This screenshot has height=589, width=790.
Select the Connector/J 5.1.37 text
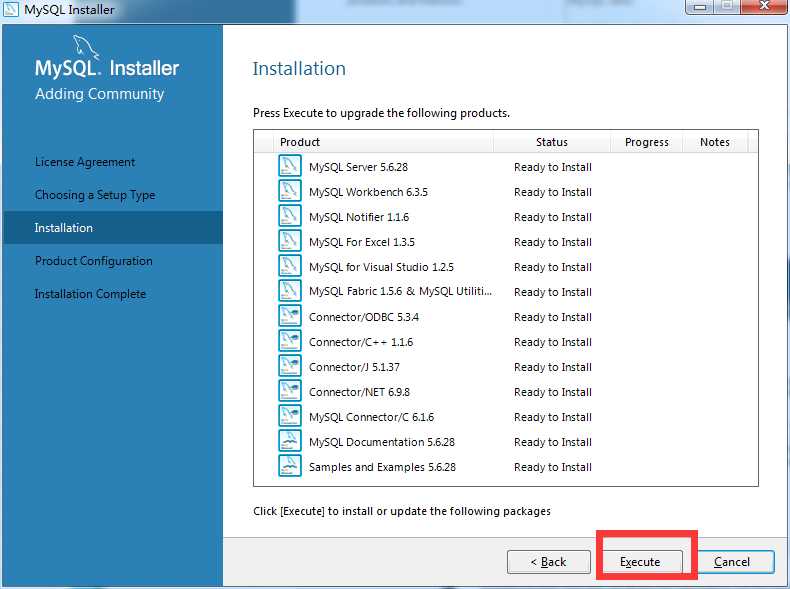(354, 367)
